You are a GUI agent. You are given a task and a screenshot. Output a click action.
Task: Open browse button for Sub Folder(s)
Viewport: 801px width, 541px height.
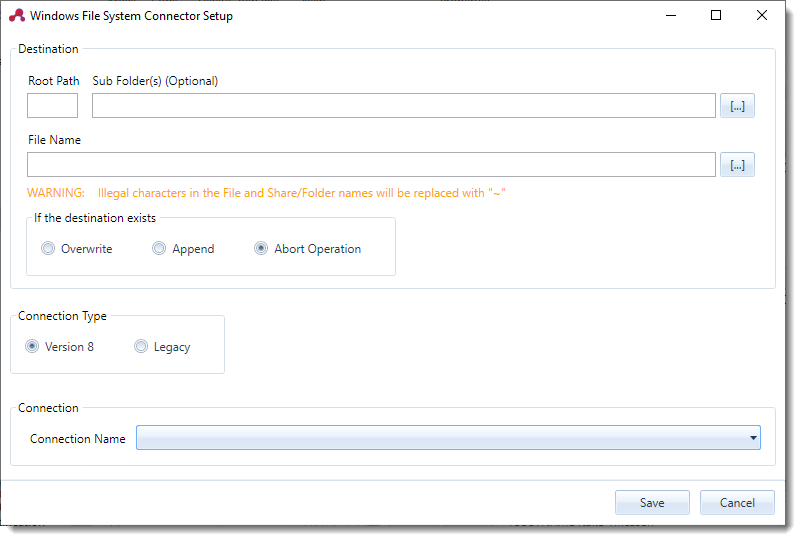point(737,106)
